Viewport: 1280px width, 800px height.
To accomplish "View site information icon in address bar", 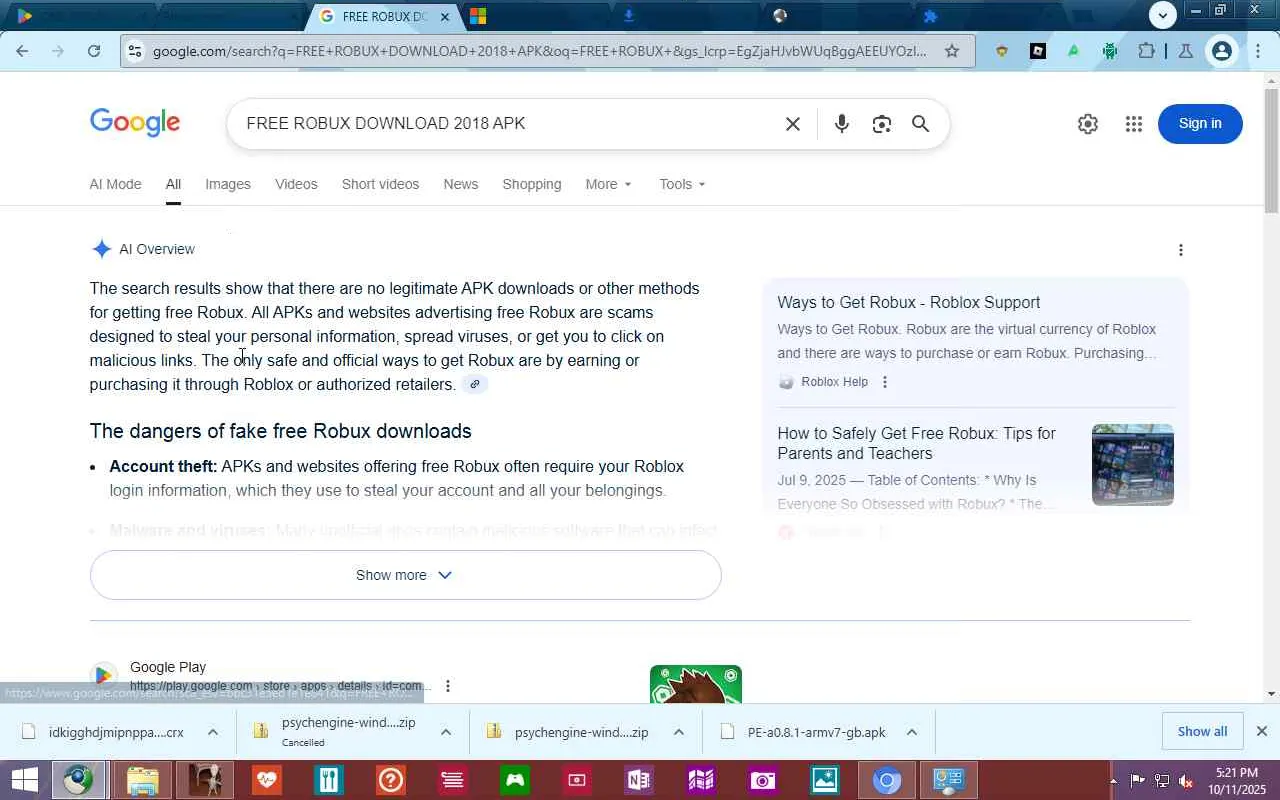I will click(x=135, y=51).
